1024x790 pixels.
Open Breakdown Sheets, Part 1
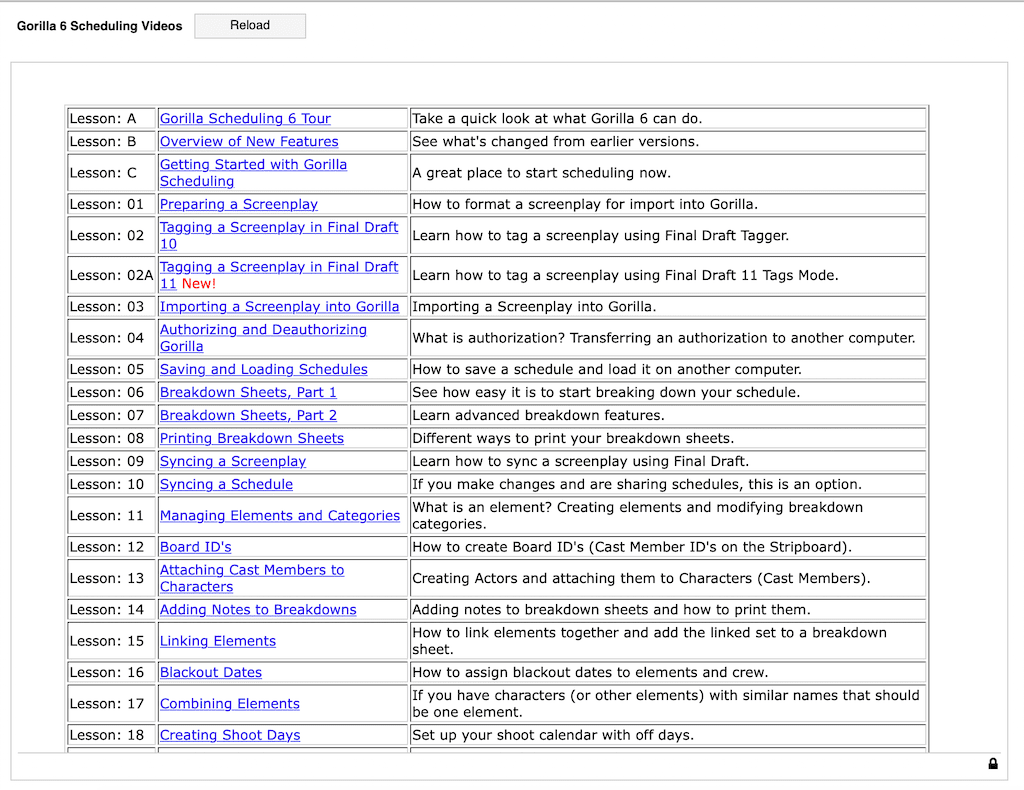(x=248, y=392)
